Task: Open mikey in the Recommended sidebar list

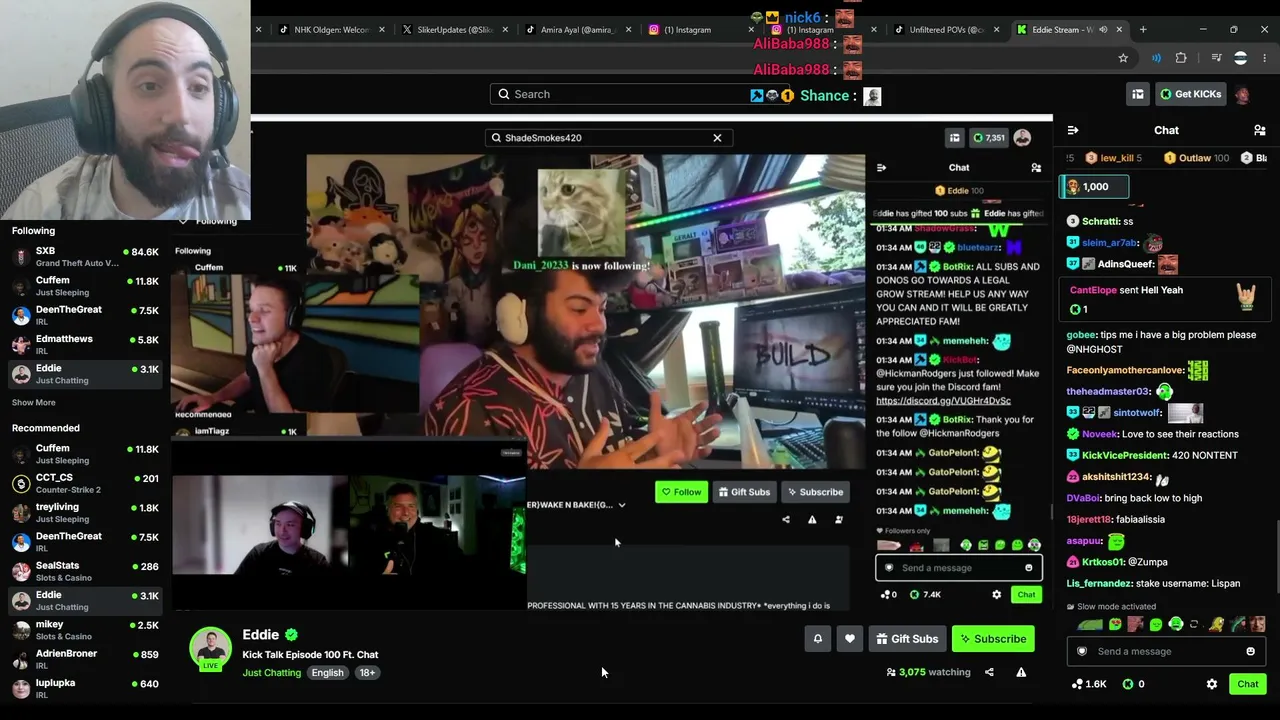Action: 85,630
